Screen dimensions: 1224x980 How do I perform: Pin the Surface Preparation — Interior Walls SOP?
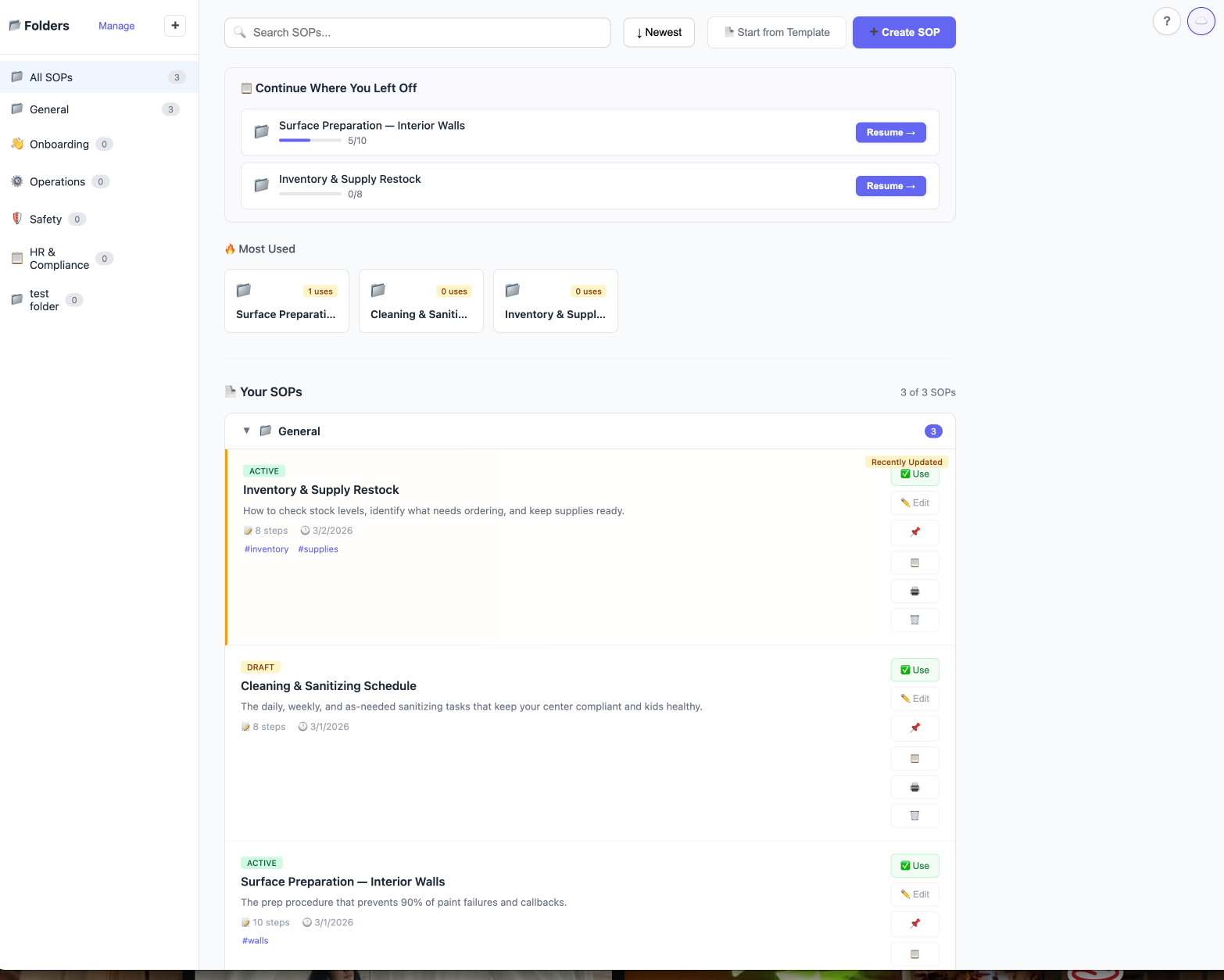point(914,924)
